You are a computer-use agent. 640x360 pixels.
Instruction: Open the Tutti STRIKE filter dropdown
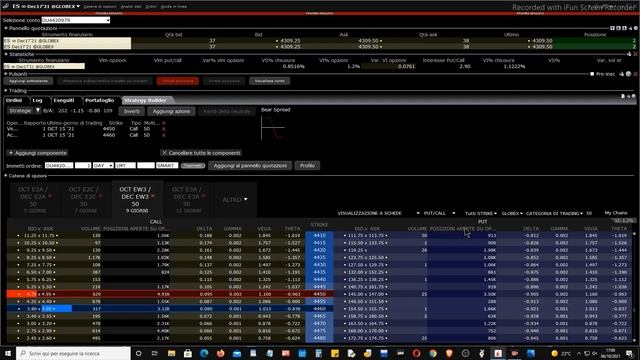pos(481,213)
